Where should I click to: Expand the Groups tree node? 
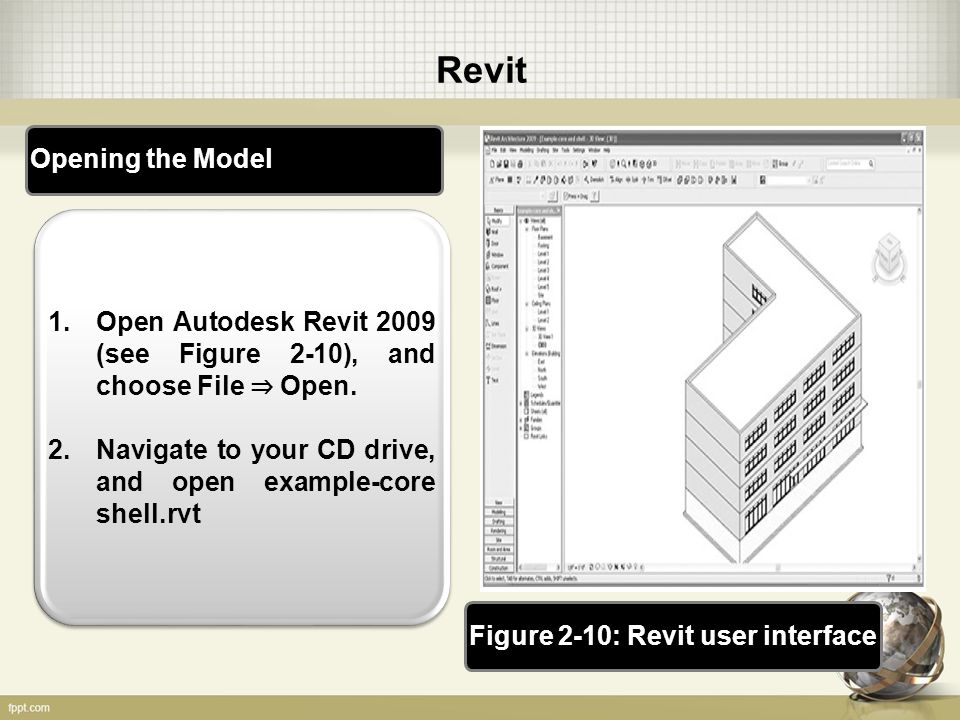[x=521, y=428]
